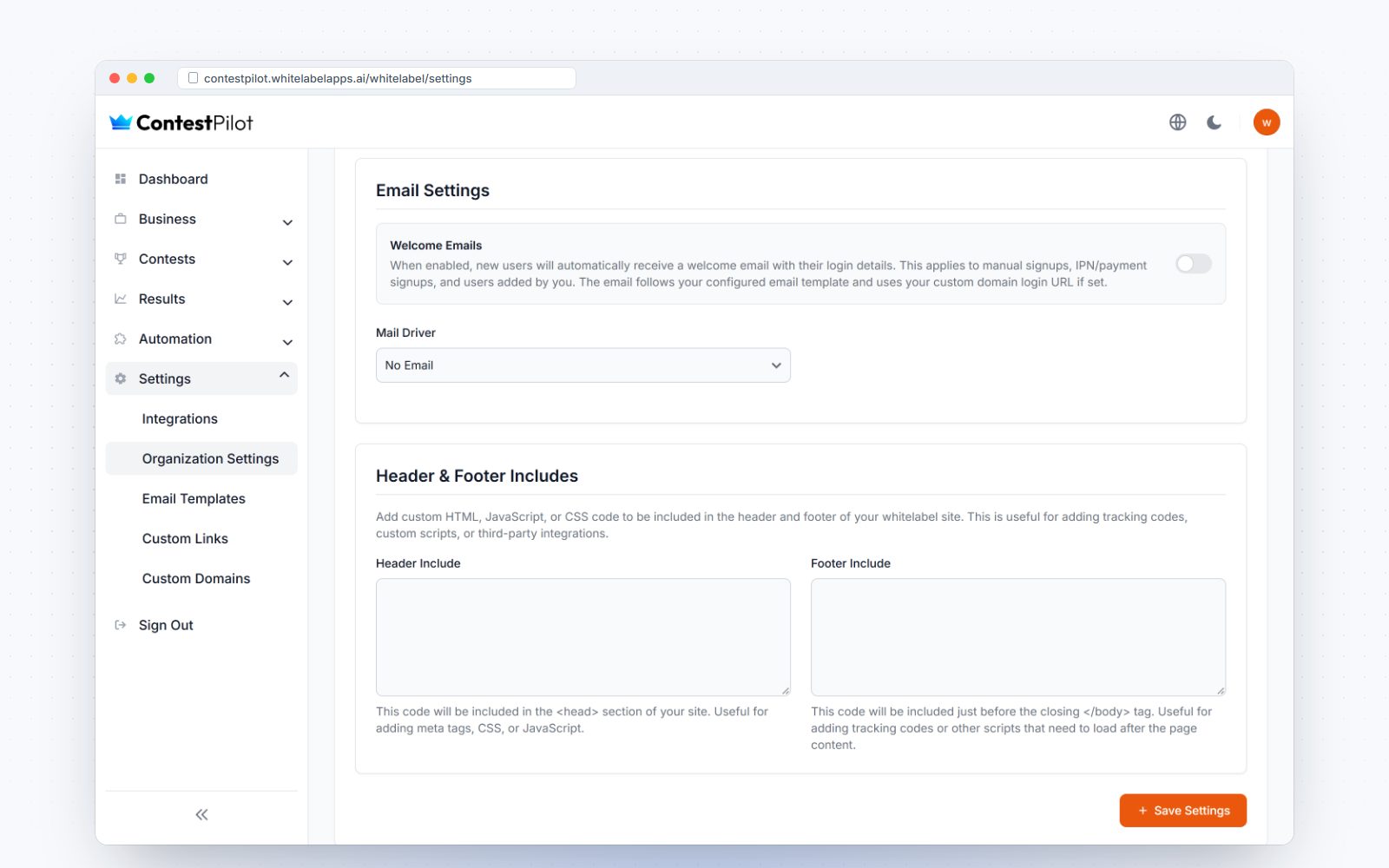
Task: Open the Dashboard page
Action: 173,179
